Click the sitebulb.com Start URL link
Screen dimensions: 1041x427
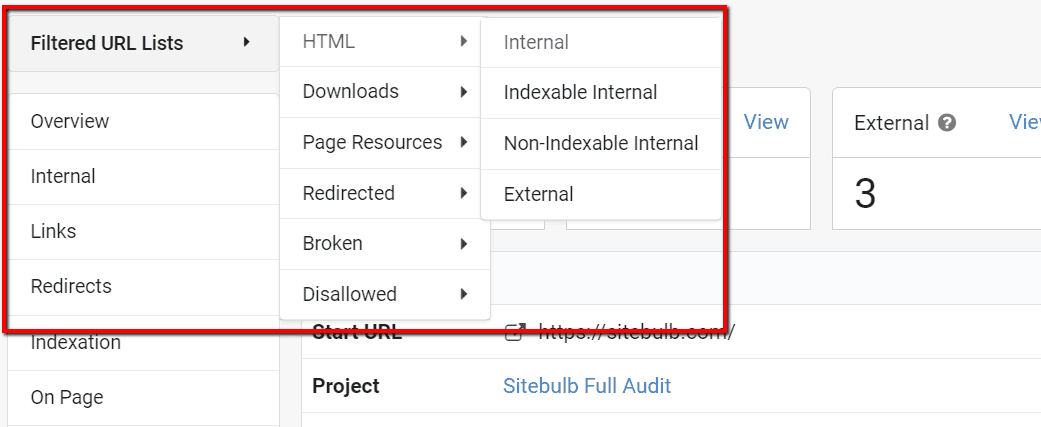[x=636, y=331]
